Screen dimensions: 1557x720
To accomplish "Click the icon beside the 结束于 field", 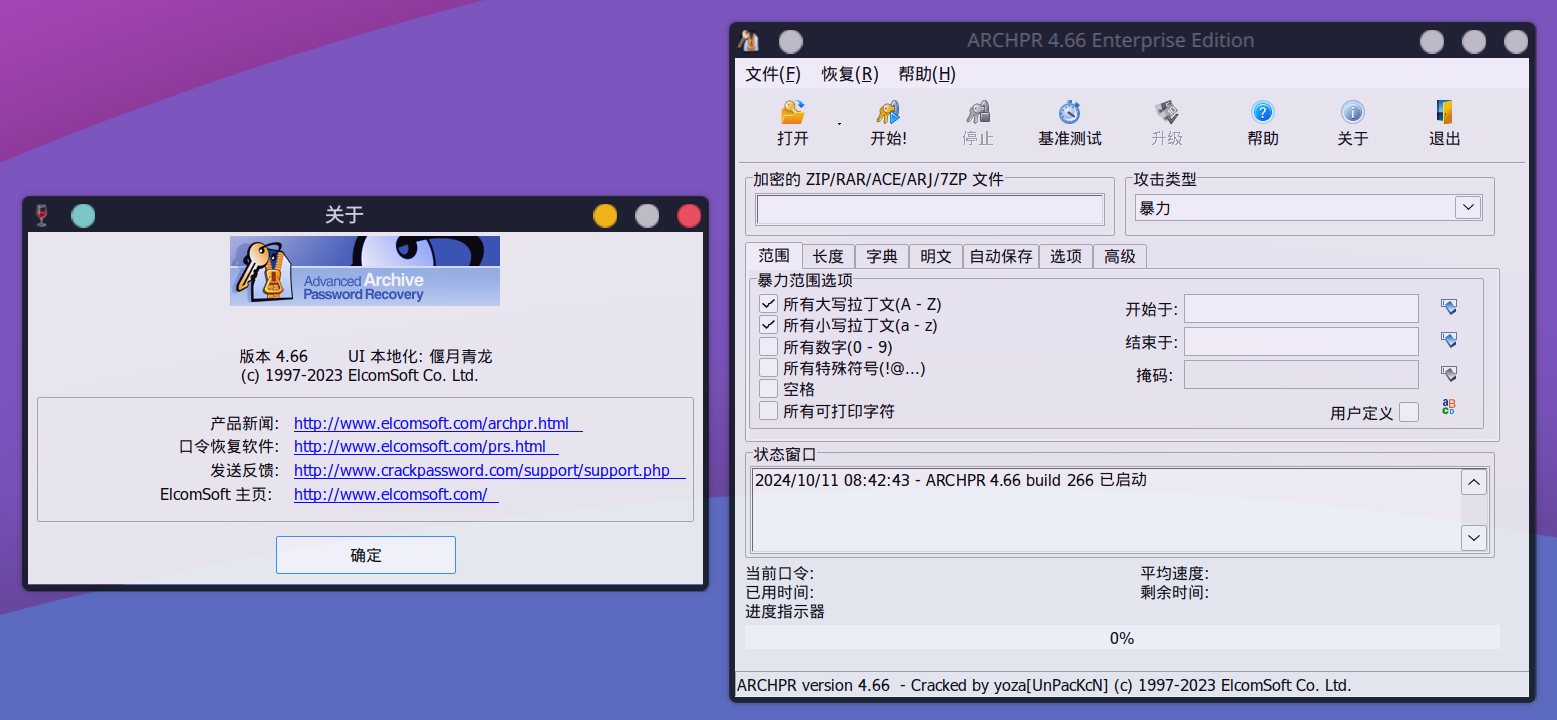I will [1449, 340].
